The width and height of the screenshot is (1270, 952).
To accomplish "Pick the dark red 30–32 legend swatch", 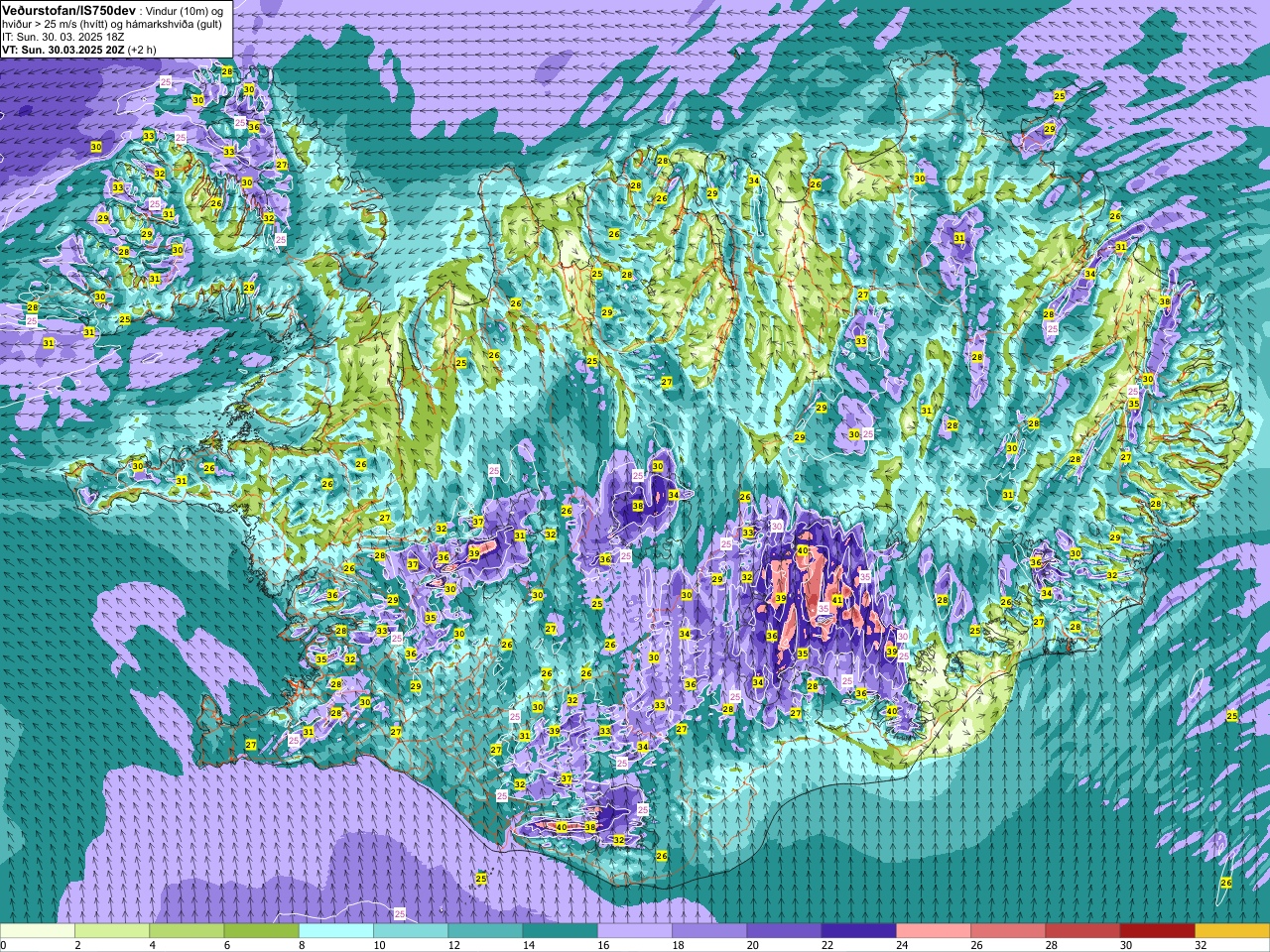I will [x=1158, y=931].
